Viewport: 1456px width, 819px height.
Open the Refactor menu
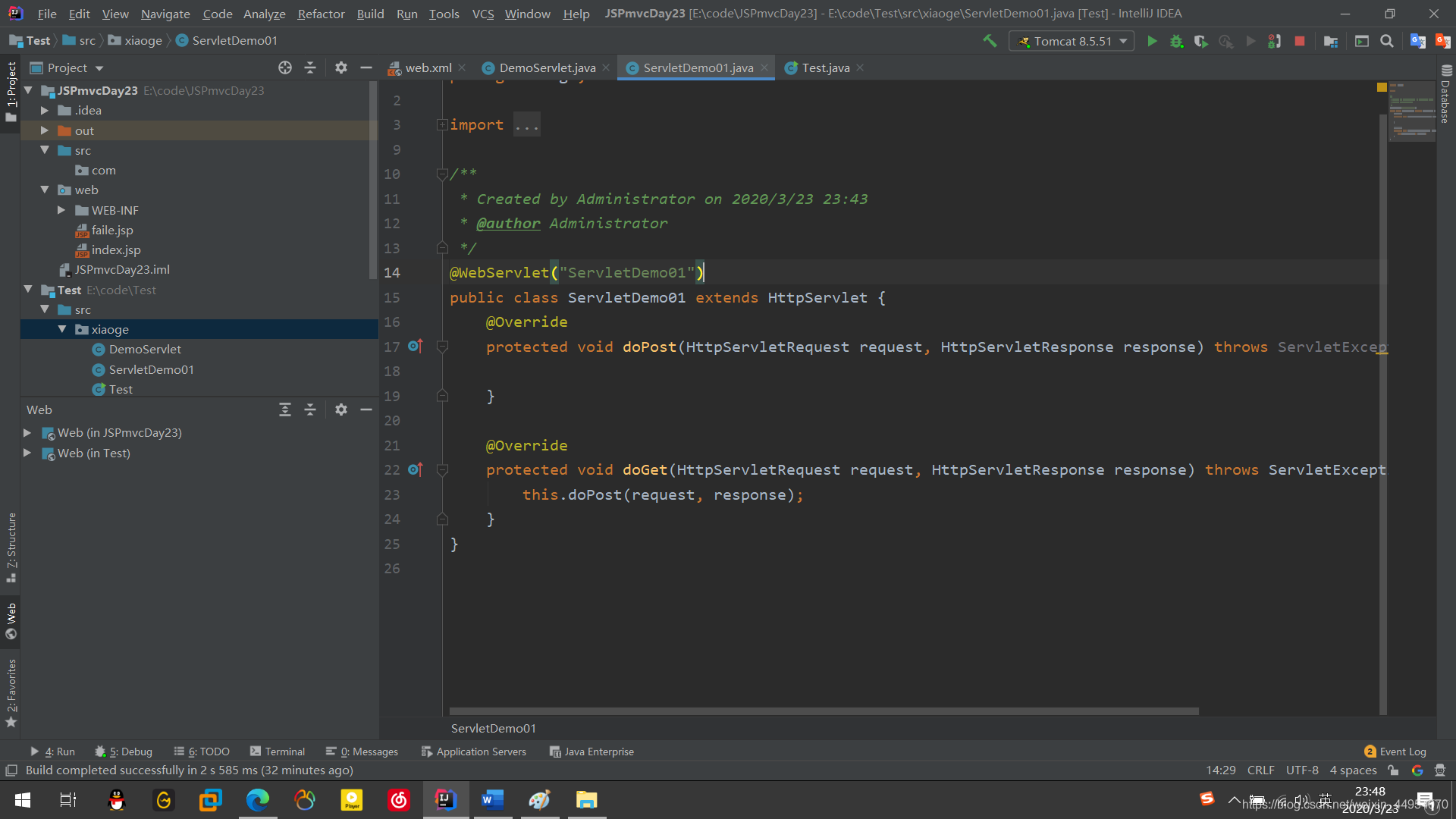(x=321, y=14)
